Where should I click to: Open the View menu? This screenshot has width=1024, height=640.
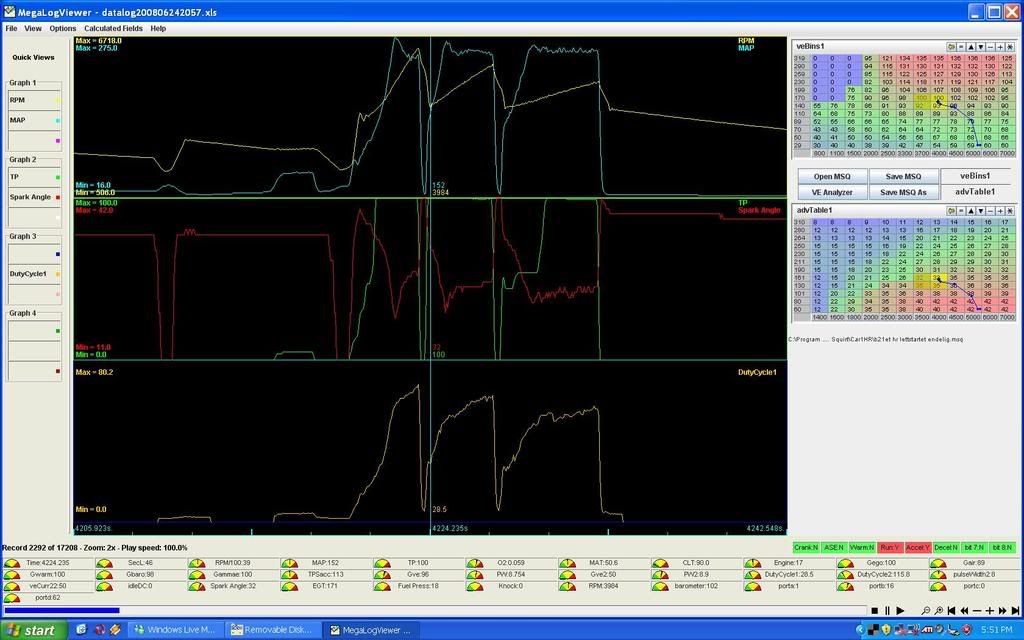pyautogui.click(x=33, y=29)
